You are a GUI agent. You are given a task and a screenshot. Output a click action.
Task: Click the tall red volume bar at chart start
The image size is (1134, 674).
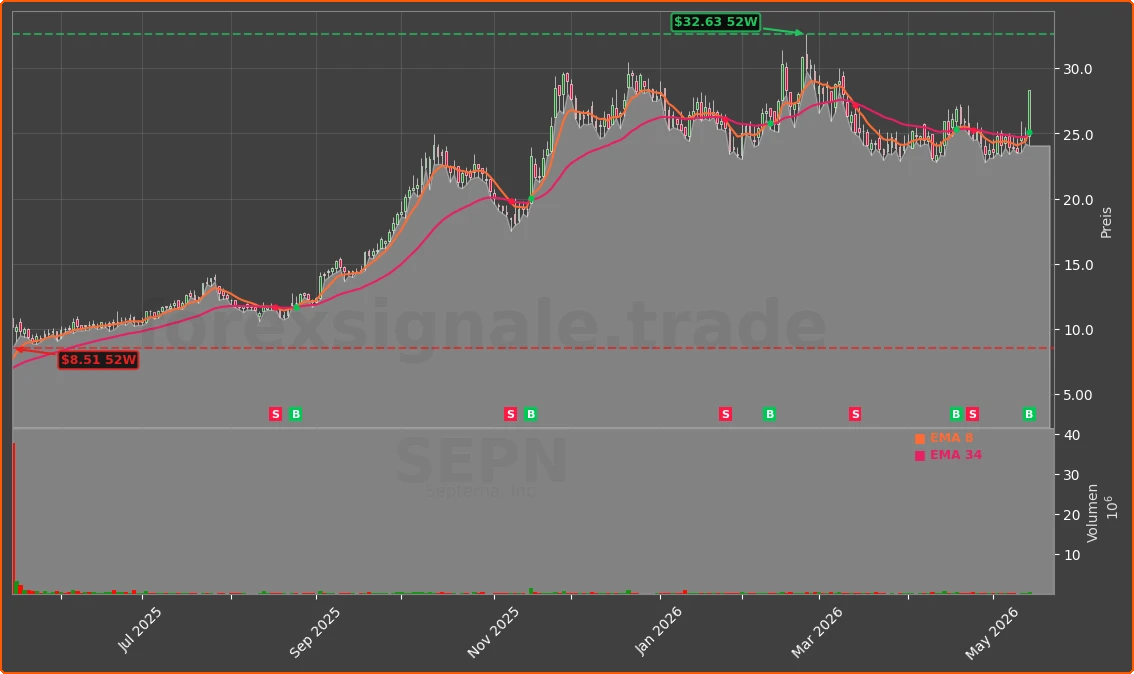(x=14, y=519)
